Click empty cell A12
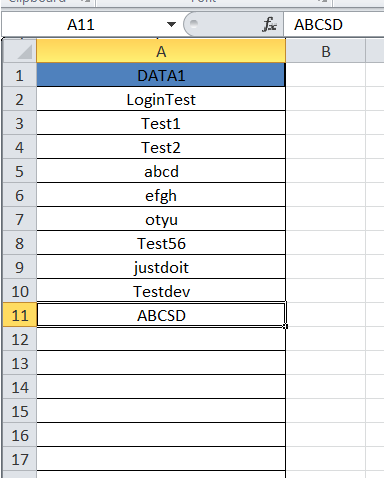The image size is (384, 478). pyautogui.click(x=161, y=339)
